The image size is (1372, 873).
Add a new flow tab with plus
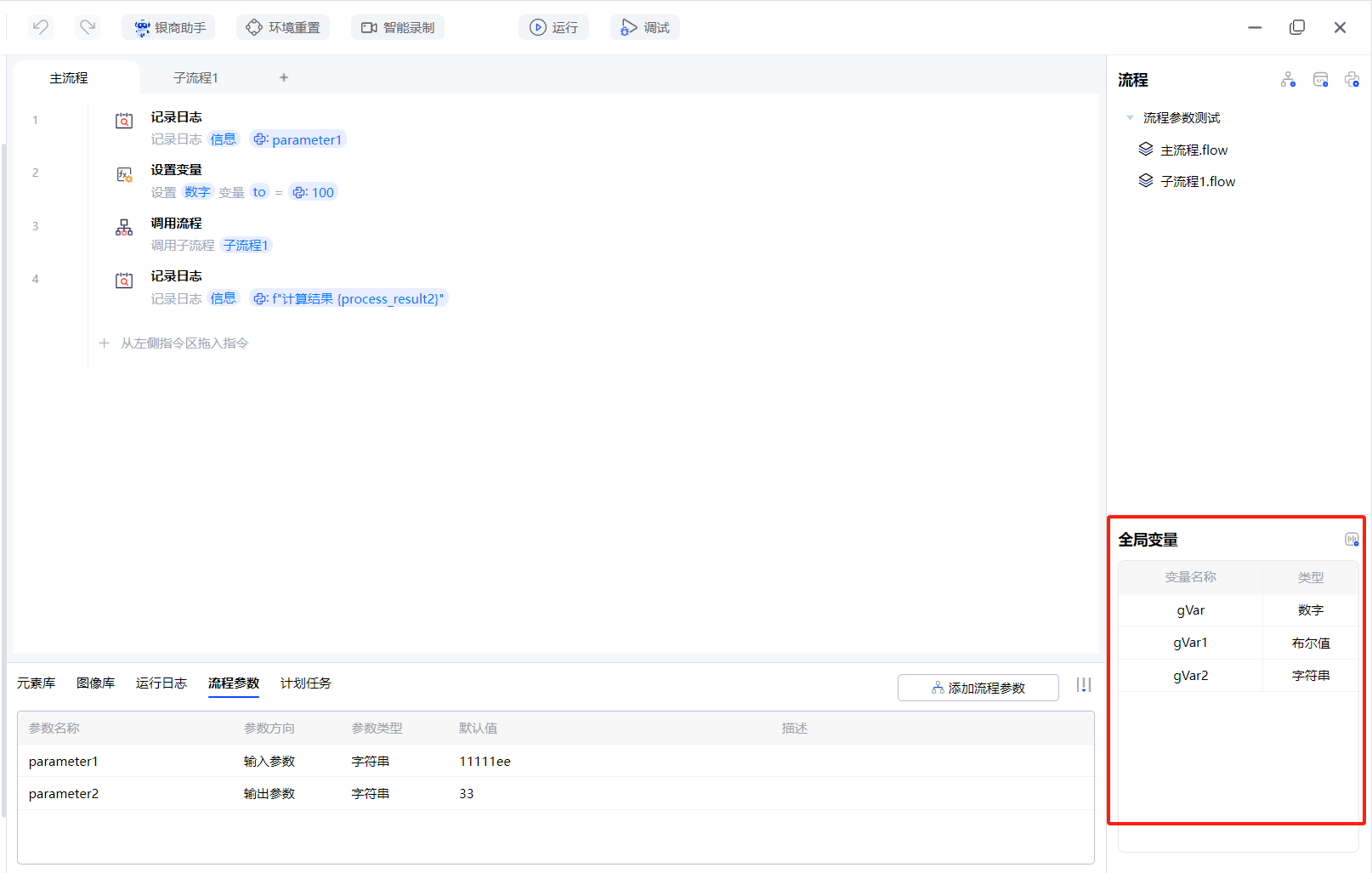pyautogui.click(x=284, y=77)
